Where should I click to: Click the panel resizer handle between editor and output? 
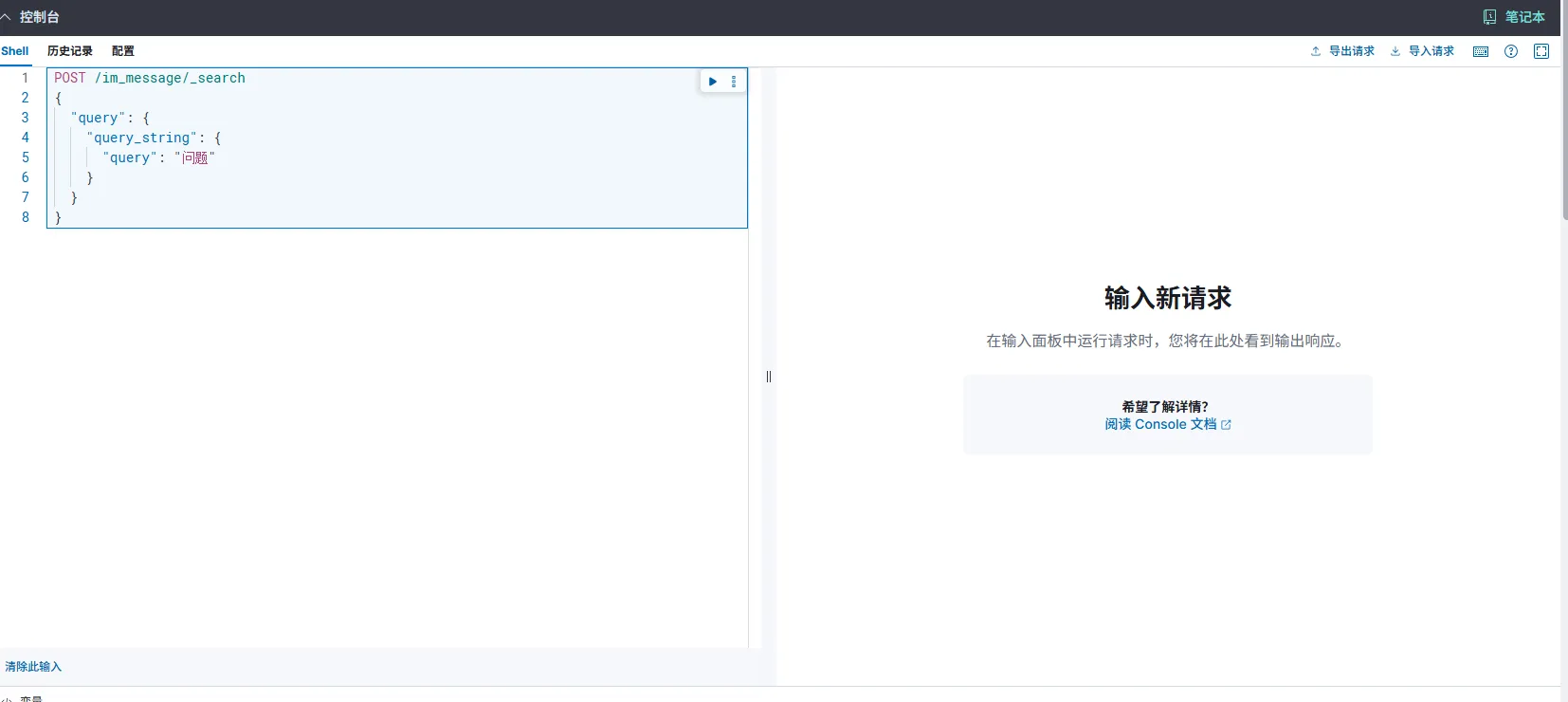click(x=769, y=377)
